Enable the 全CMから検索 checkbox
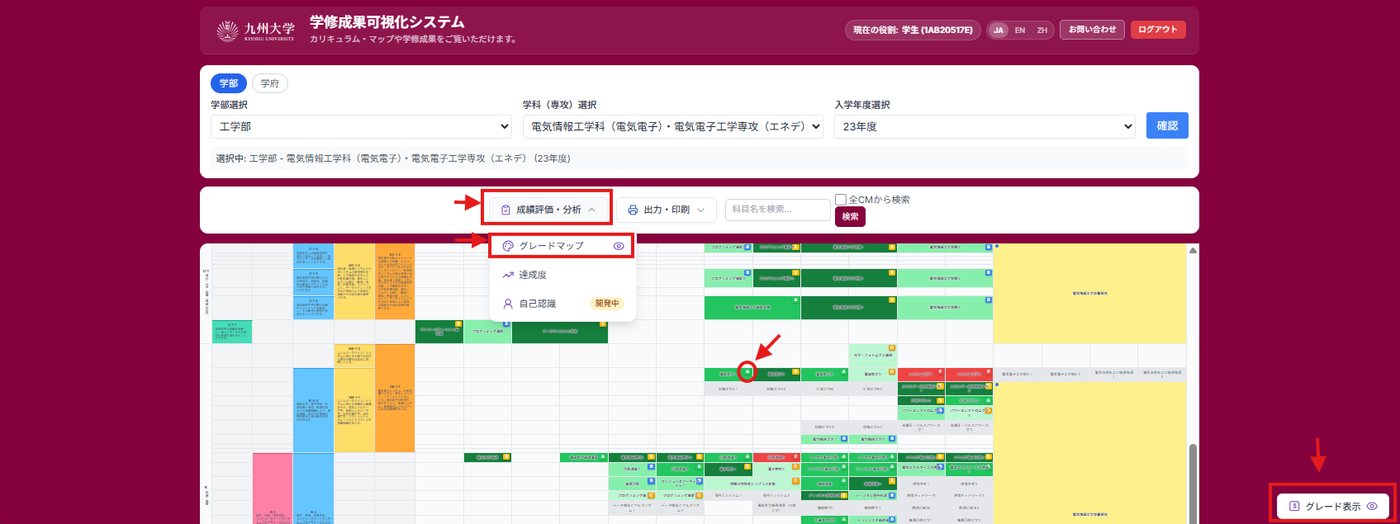The height and width of the screenshot is (524, 1400). pos(841,199)
